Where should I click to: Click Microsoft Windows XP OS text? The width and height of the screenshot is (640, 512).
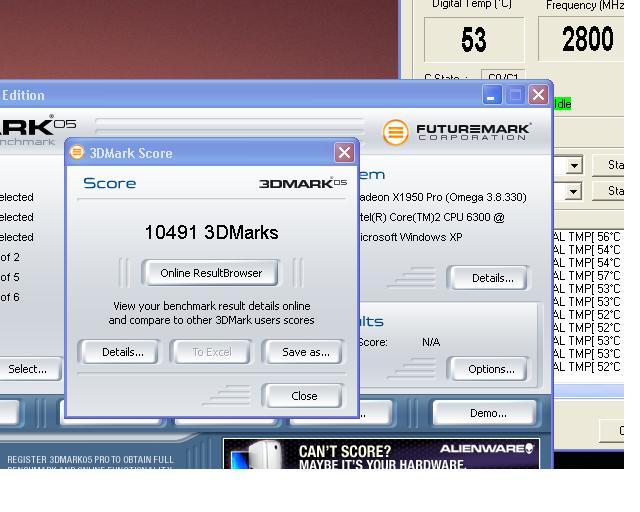point(411,237)
